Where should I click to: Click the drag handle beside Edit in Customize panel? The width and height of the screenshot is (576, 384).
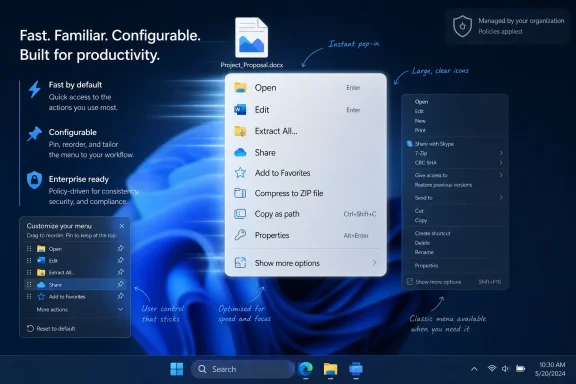click(29, 261)
